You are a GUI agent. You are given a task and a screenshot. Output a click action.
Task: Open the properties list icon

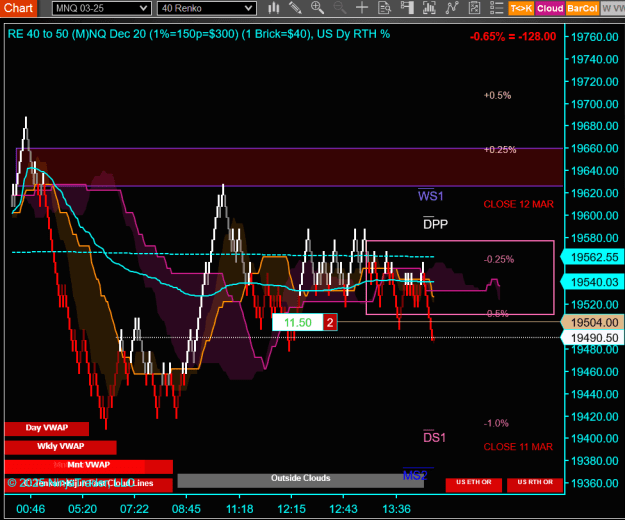(496, 8)
